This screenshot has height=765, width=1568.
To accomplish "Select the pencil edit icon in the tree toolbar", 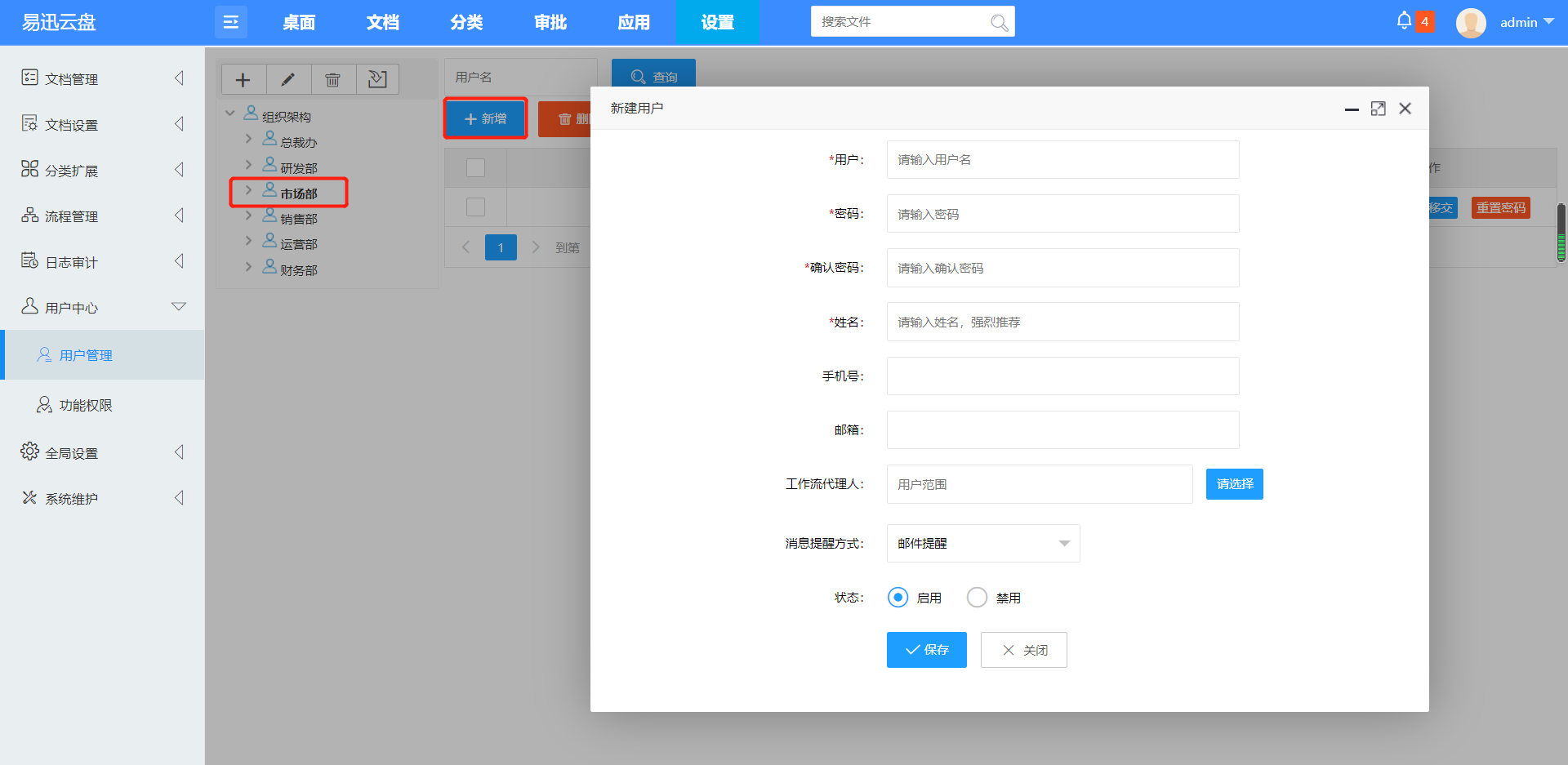I will [288, 79].
